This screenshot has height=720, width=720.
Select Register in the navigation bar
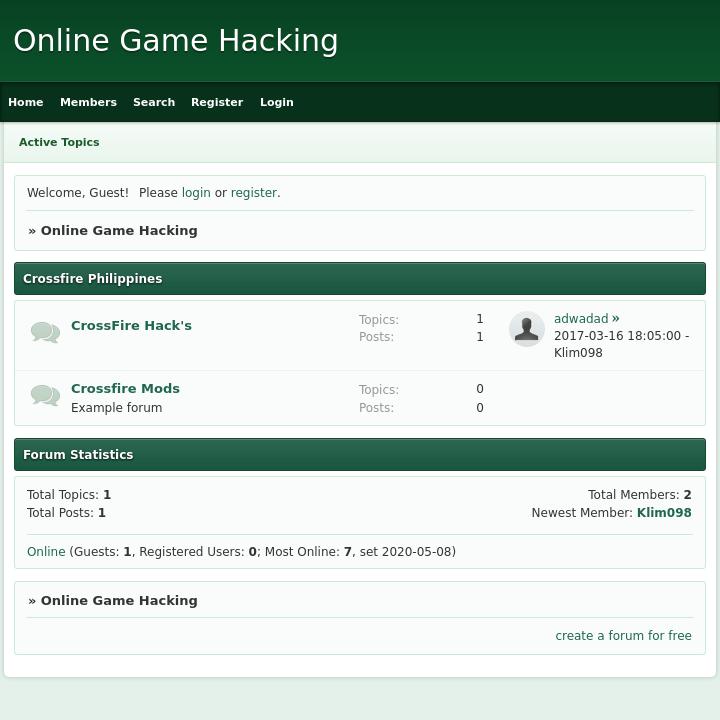(217, 102)
